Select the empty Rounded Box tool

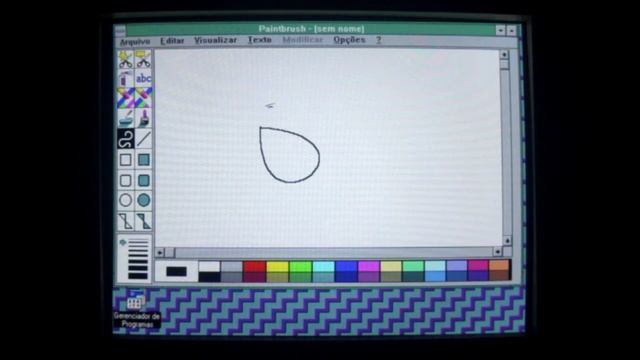click(x=126, y=180)
